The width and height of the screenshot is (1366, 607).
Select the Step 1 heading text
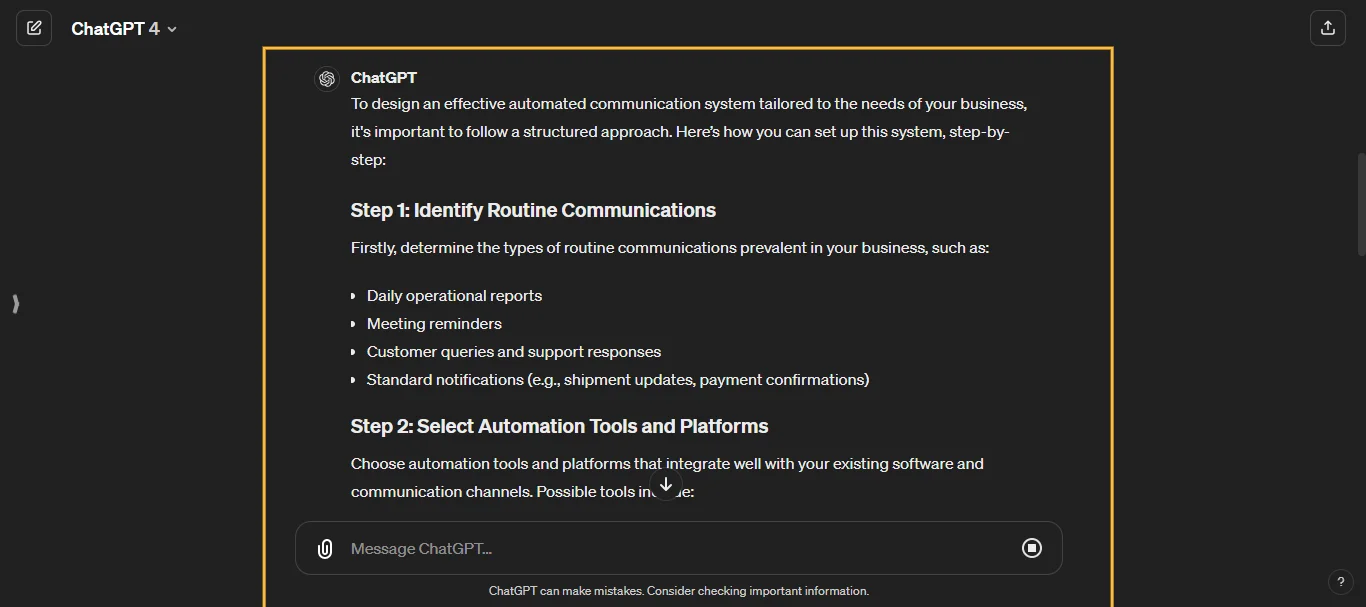click(533, 210)
